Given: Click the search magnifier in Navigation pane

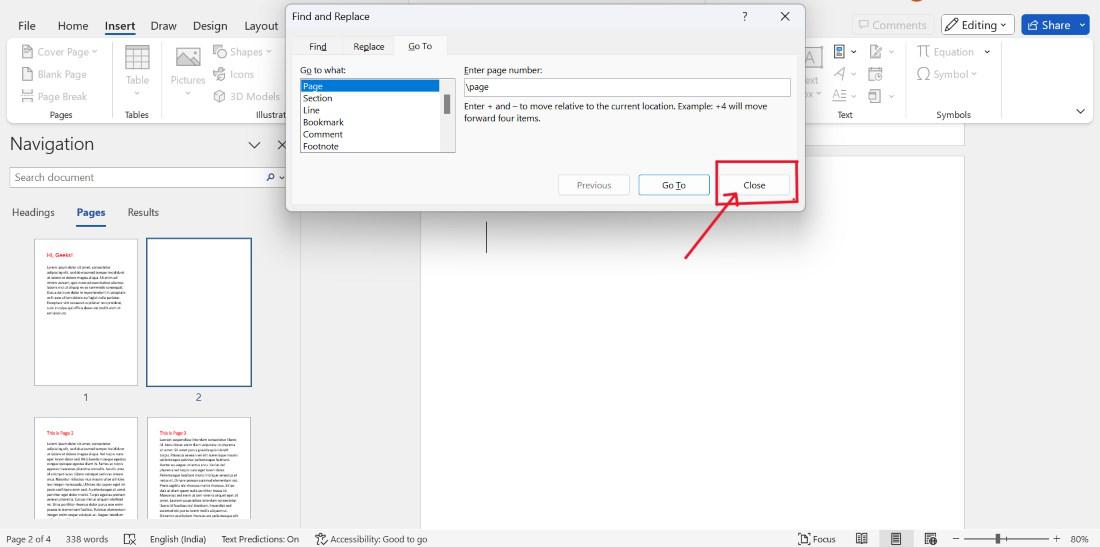Looking at the screenshot, I should pyautogui.click(x=271, y=177).
